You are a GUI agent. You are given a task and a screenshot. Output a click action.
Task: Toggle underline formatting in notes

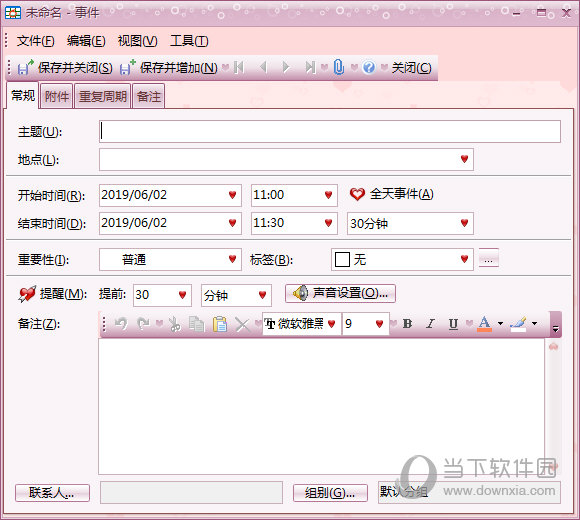(x=453, y=324)
